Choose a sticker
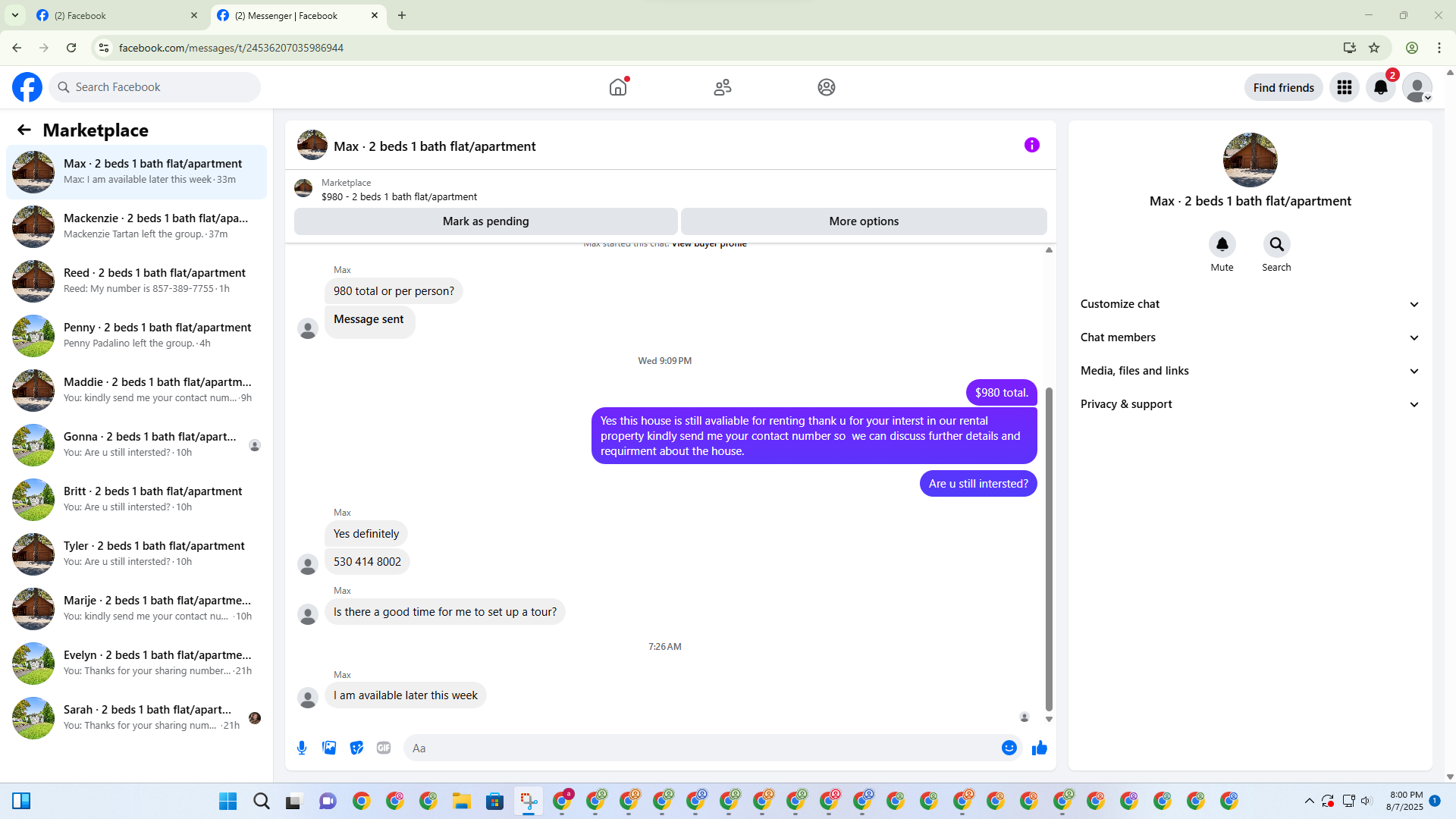The image size is (1456, 819). [x=356, y=748]
